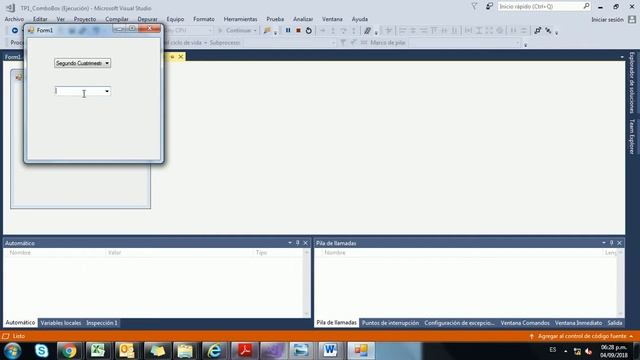
Task: Click the Navigate Backward arrow icon
Action: pyautogui.click(x=15, y=30)
